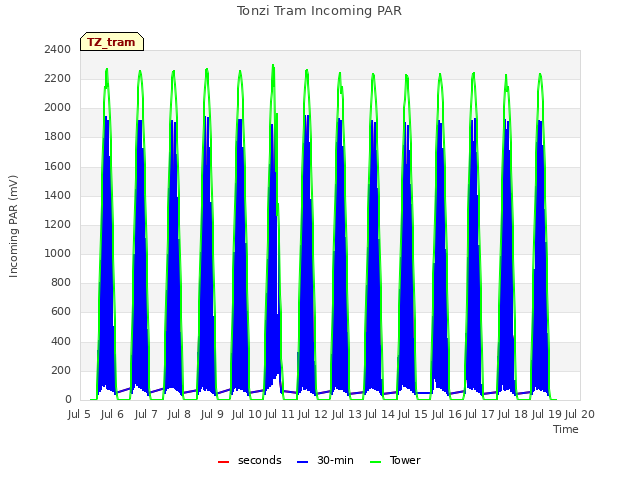Viewport: 640px width, 480px height.
Task: Click the 'Jul 5' x-axis tick label
Action: (79, 414)
